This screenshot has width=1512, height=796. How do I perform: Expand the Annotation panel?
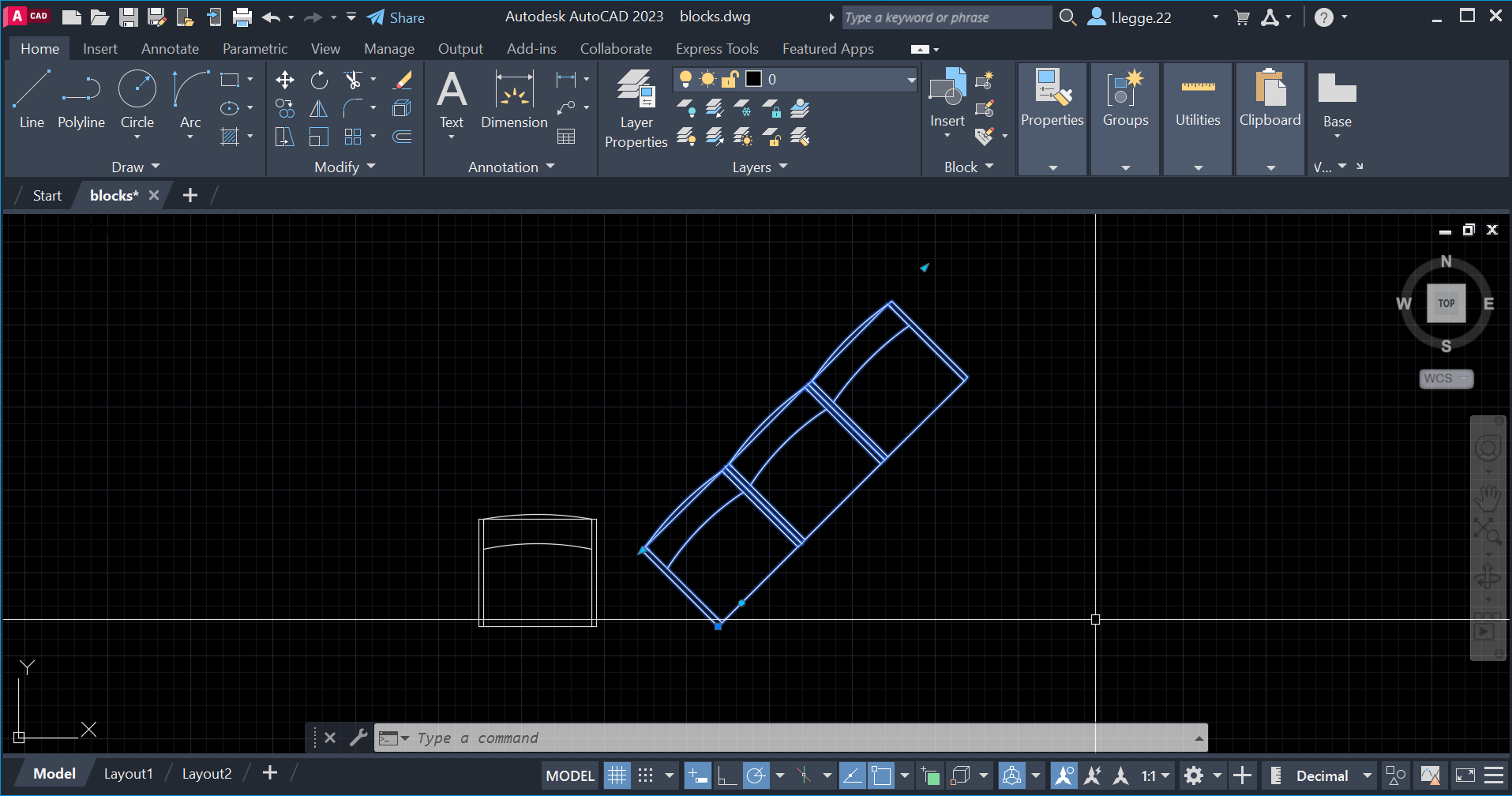(512, 167)
